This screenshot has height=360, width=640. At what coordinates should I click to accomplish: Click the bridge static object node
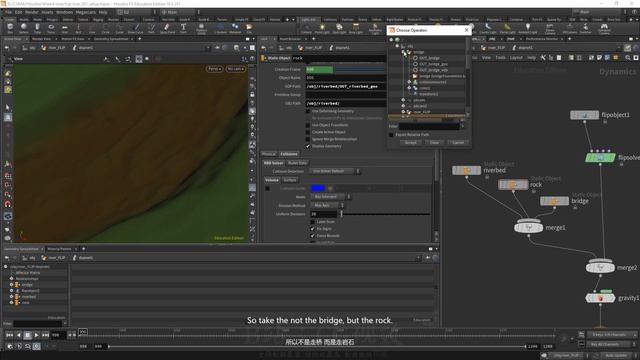554,201
